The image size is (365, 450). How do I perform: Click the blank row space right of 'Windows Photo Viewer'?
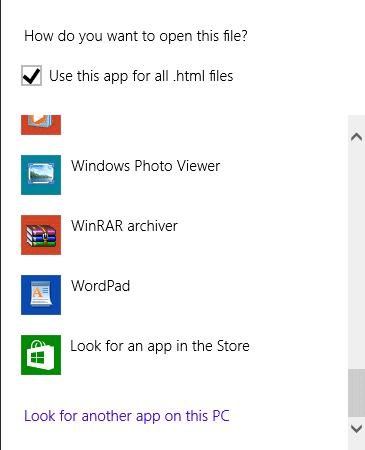tap(283, 175)
